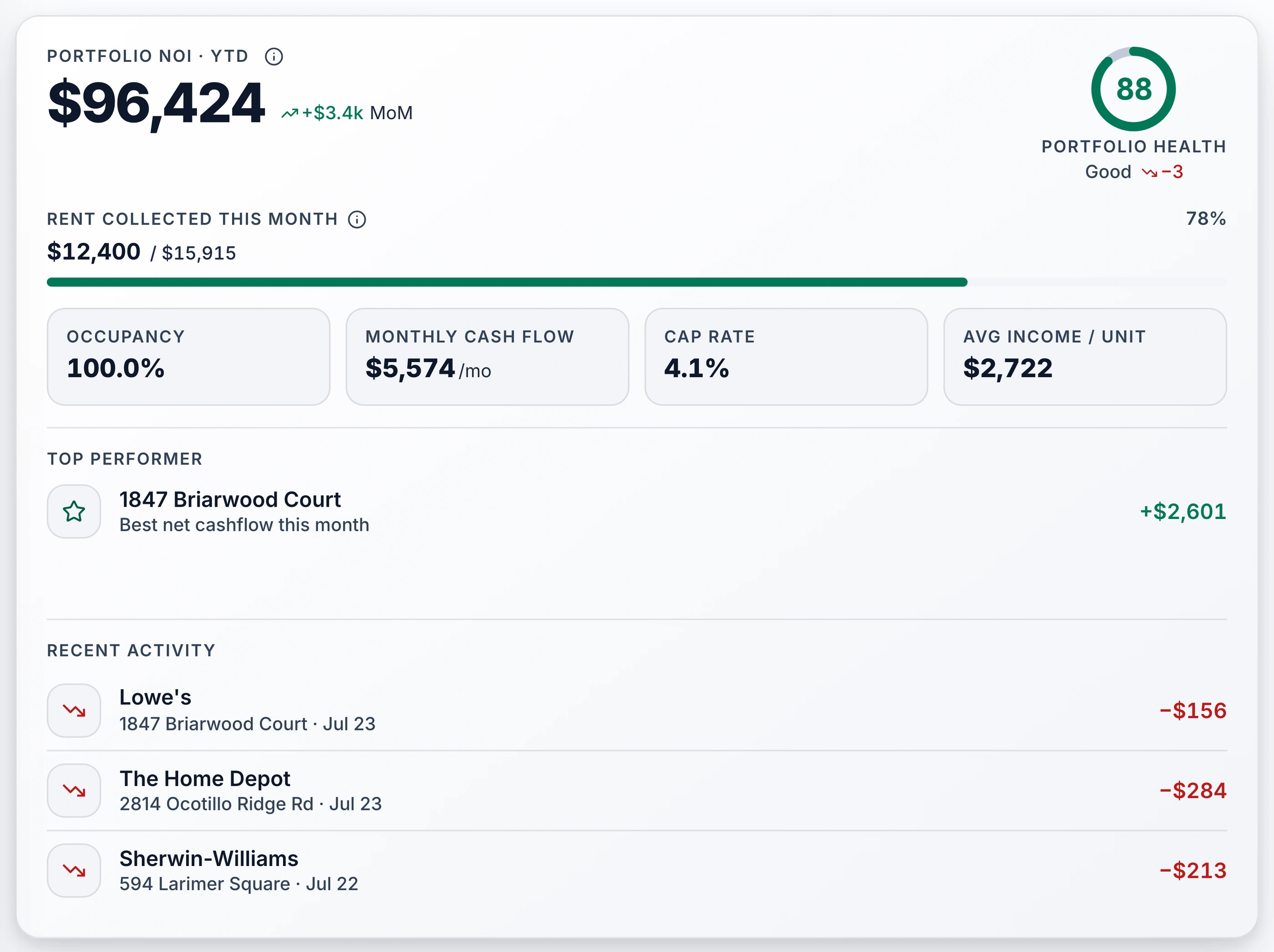Open The Home Depot transaction entry

[637, 791]
